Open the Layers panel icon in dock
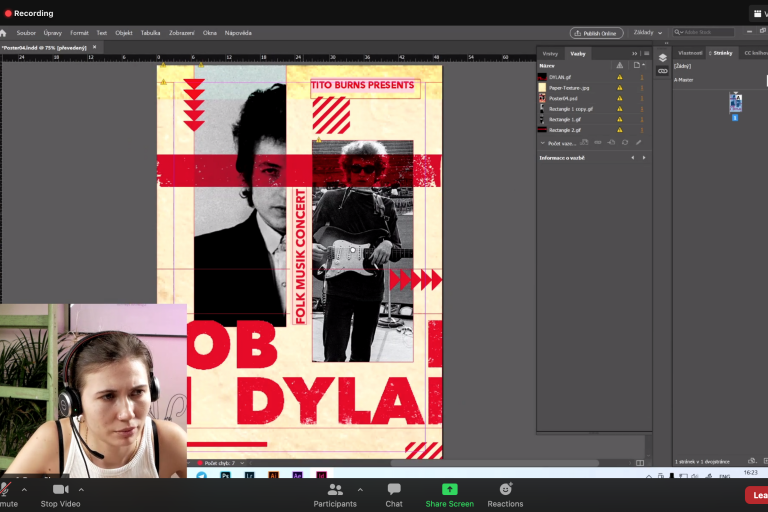The width and height of the screenshot is (768, 512). (x=662, y=58)
